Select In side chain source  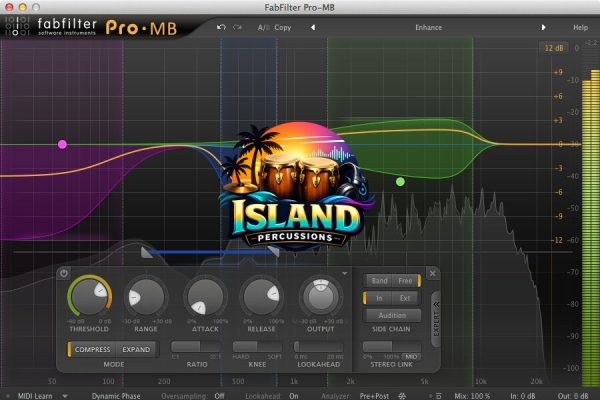tap(378, 298)
